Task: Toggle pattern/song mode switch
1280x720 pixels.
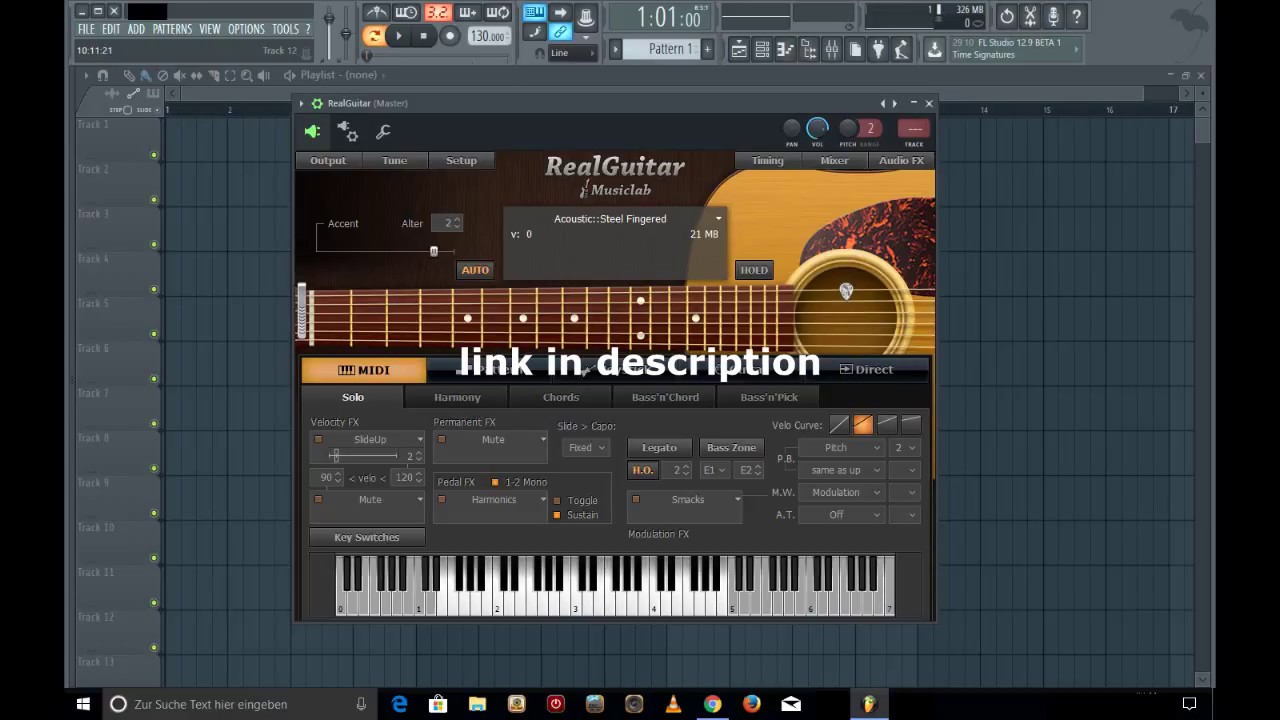Action: [373, 36]
